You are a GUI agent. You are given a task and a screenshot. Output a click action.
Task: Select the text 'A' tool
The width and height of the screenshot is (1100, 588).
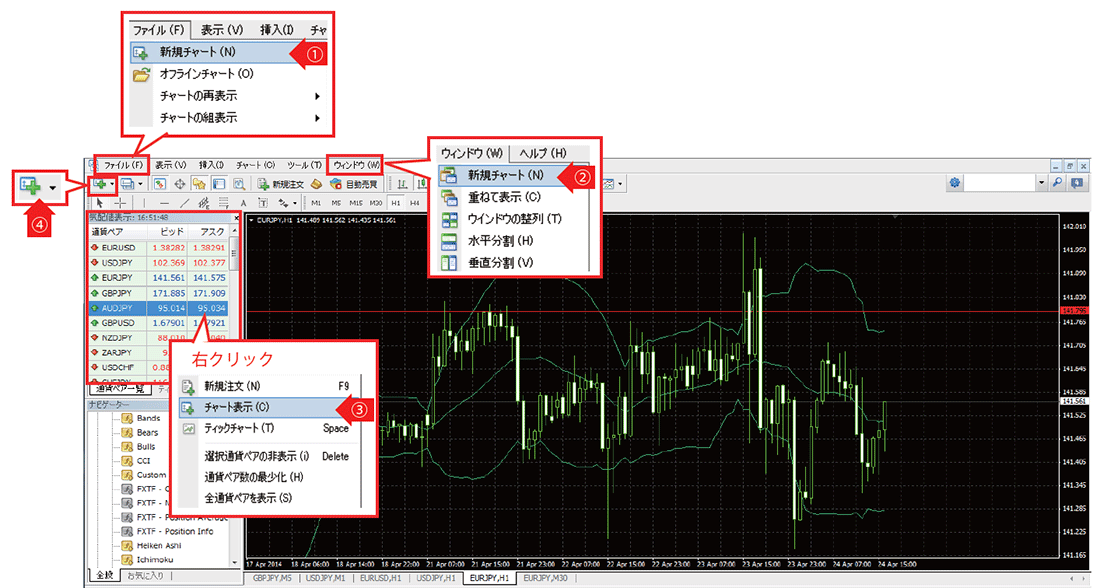243,203
